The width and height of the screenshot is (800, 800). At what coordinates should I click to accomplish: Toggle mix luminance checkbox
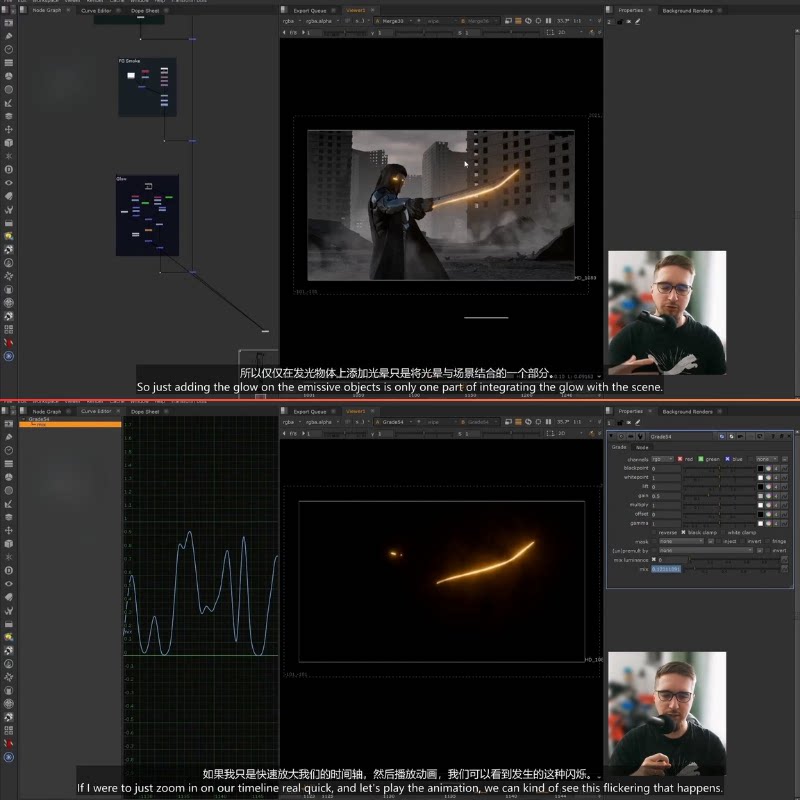654,559
